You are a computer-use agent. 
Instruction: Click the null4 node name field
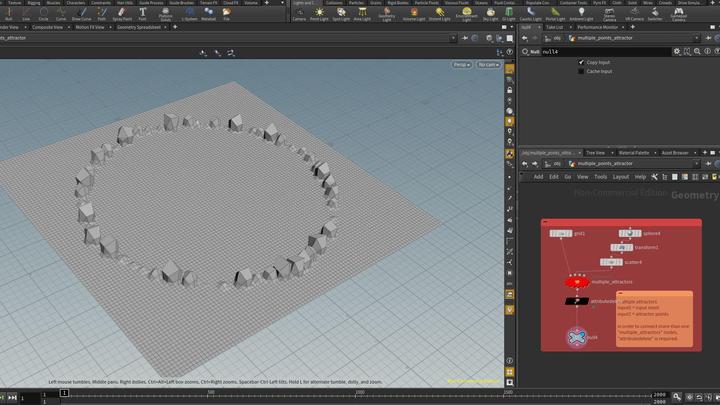click(605, 52)
